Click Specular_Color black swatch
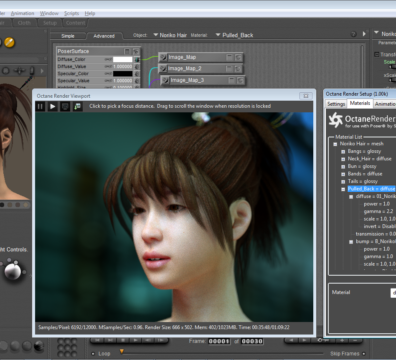Viewport: 396px width, 360px height. [123, 74]
